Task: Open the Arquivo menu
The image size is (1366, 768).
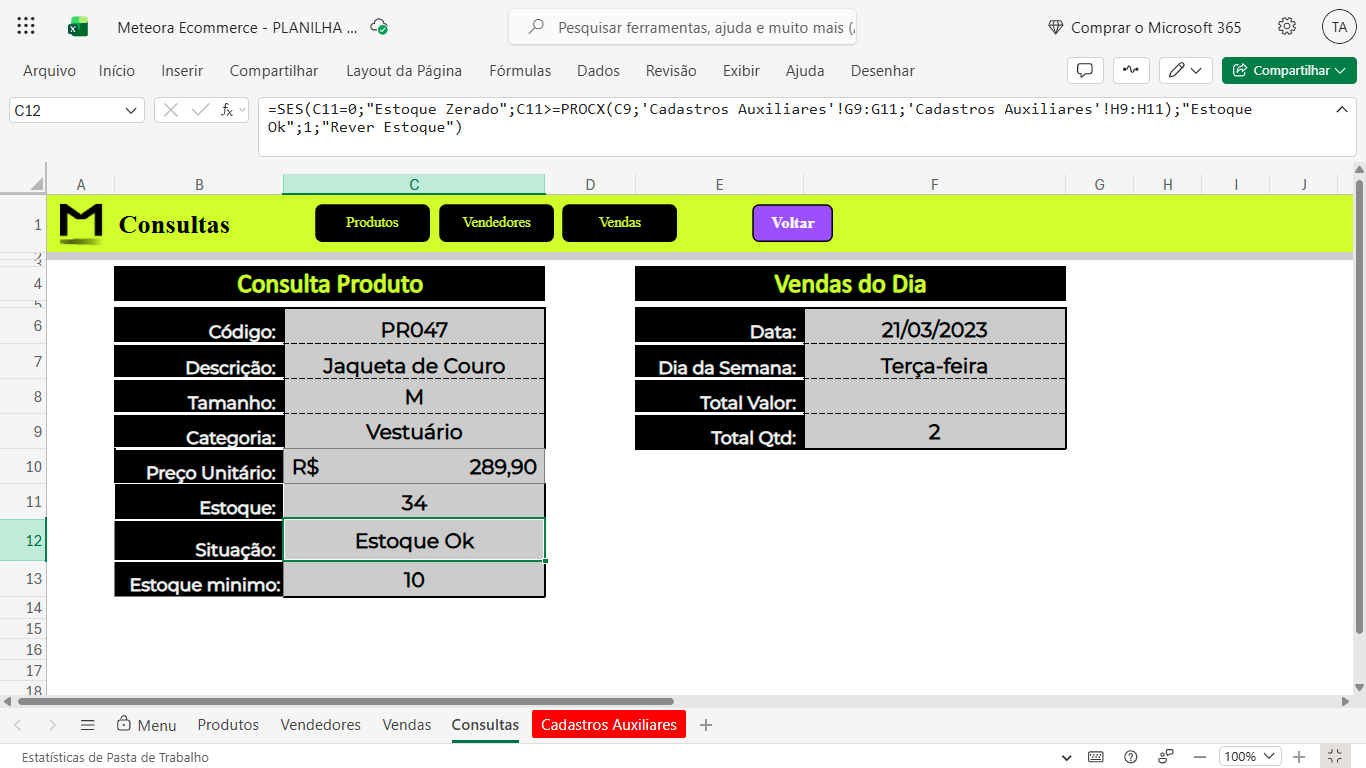Action: pyautogui.click(x=49, y=71)
